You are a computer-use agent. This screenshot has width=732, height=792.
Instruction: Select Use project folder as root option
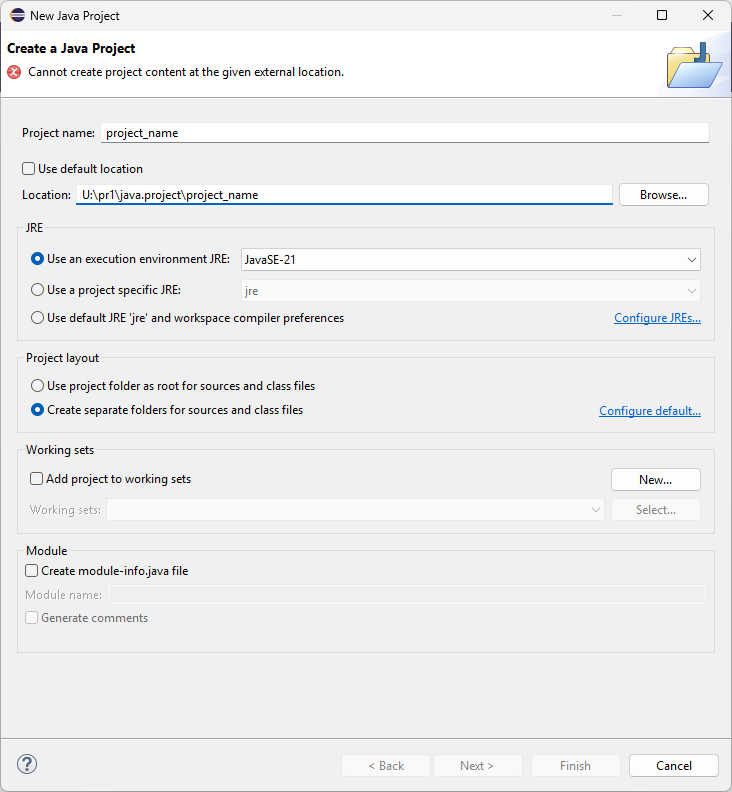(38, 385)
